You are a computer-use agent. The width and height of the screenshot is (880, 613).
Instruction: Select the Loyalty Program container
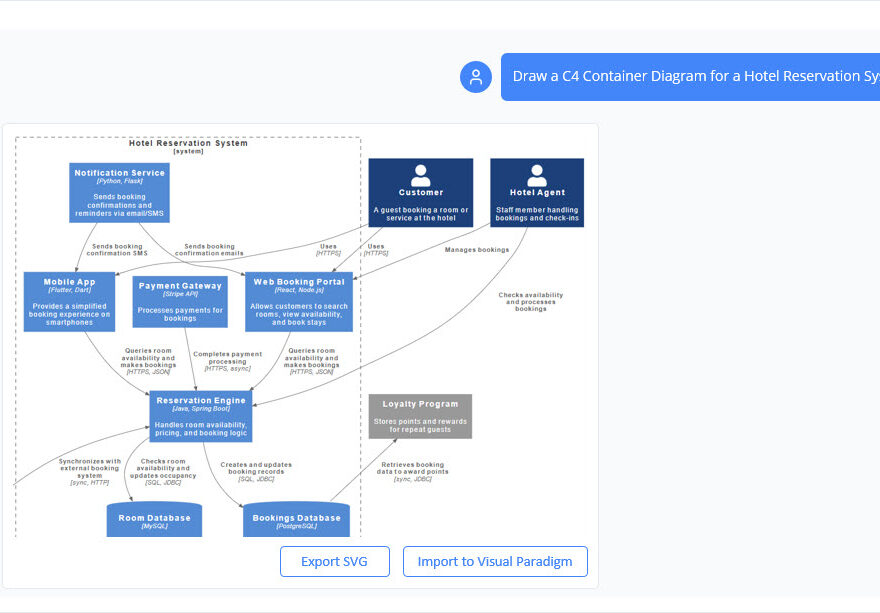coord(421,416)
